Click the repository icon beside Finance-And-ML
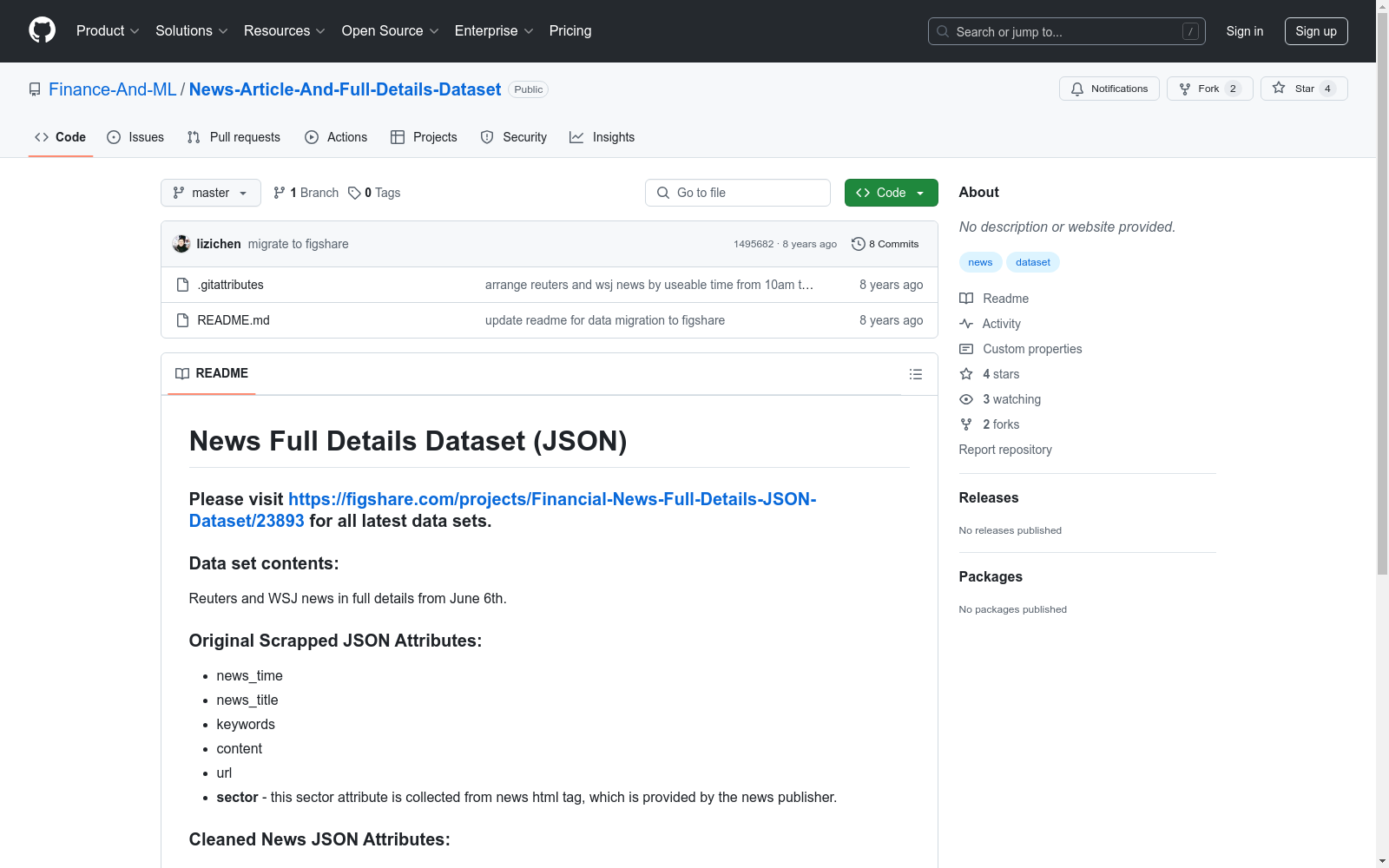 pos(35,89)
